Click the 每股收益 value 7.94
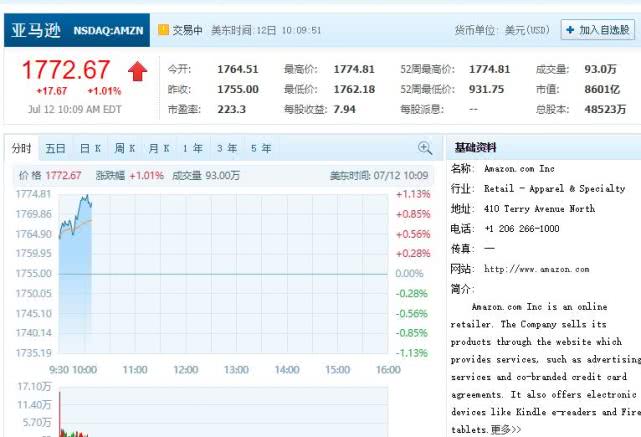Image resolution: width=641 pixels, height=437 pixels. click(x=344, y=109)
